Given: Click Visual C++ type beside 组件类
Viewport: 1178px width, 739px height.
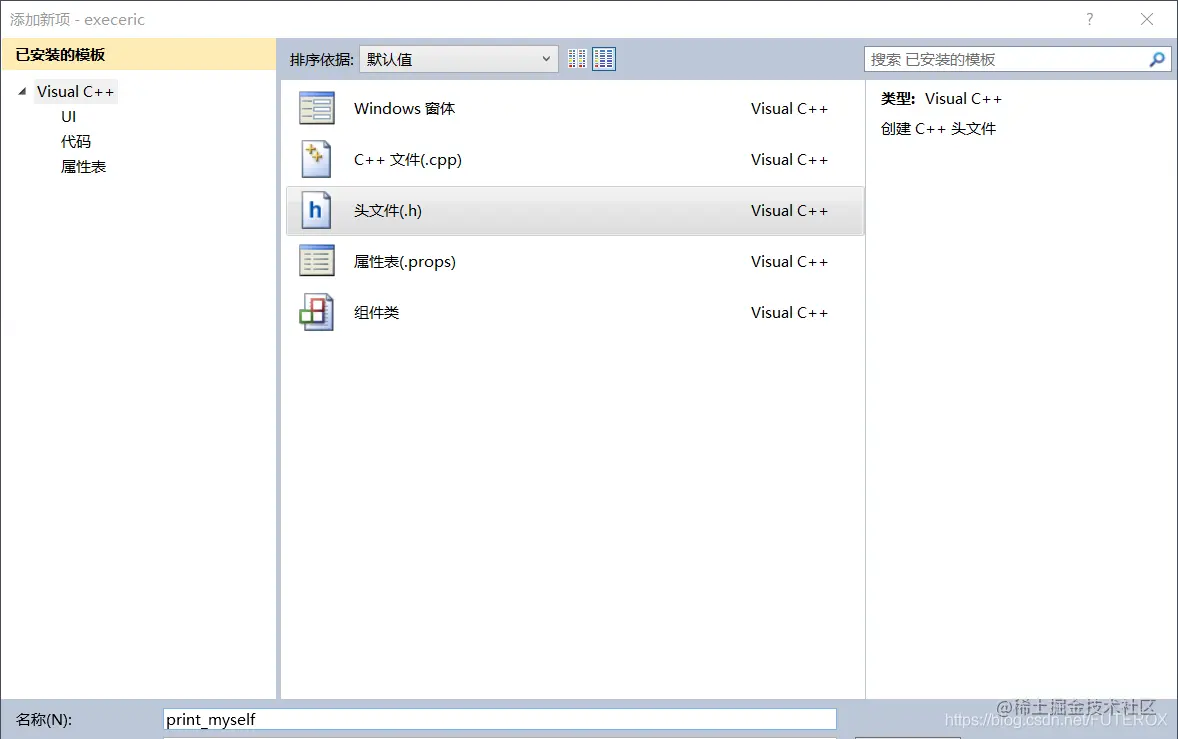Looking at the screenshot, I should point(789,312).
